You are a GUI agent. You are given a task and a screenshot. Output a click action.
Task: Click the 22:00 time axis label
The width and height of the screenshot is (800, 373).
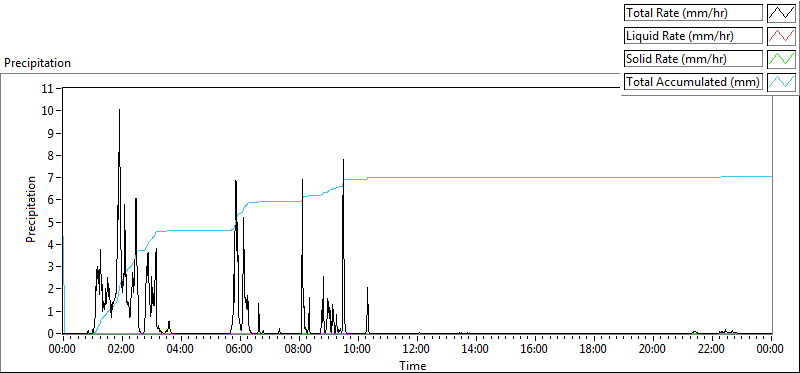[x=712, y=350]
